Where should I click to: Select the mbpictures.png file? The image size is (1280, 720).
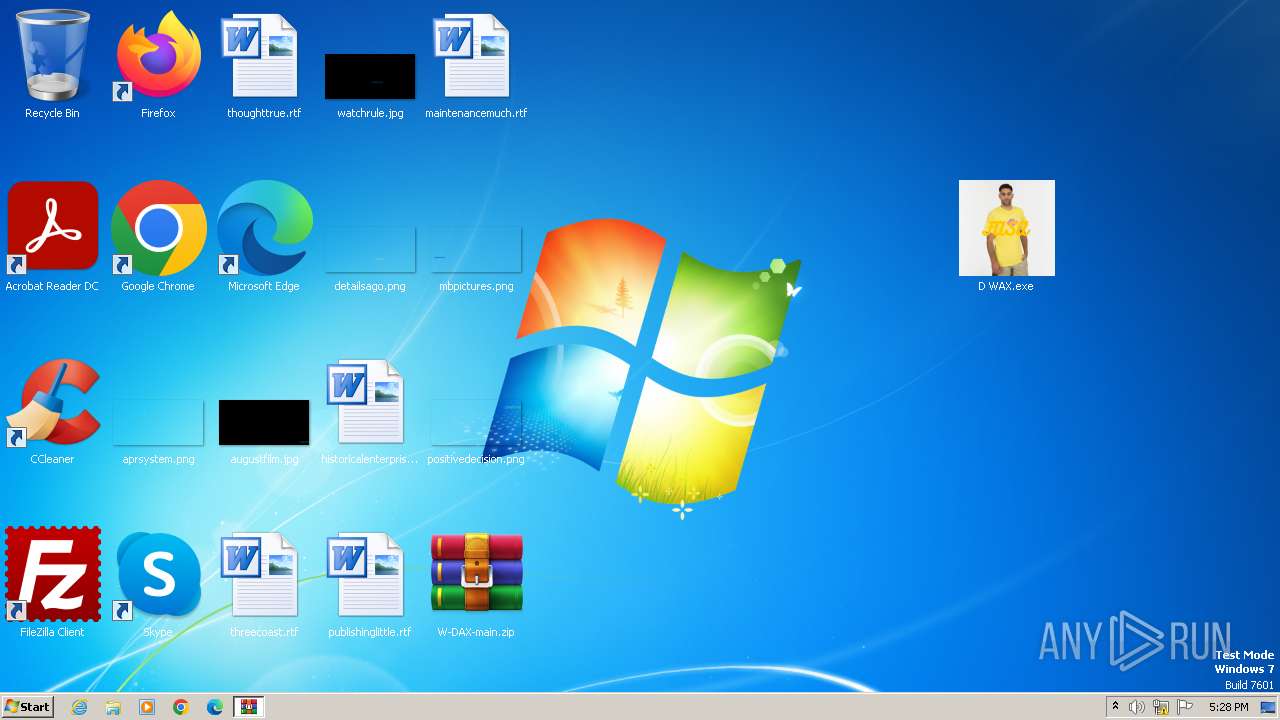pos(476,258)
